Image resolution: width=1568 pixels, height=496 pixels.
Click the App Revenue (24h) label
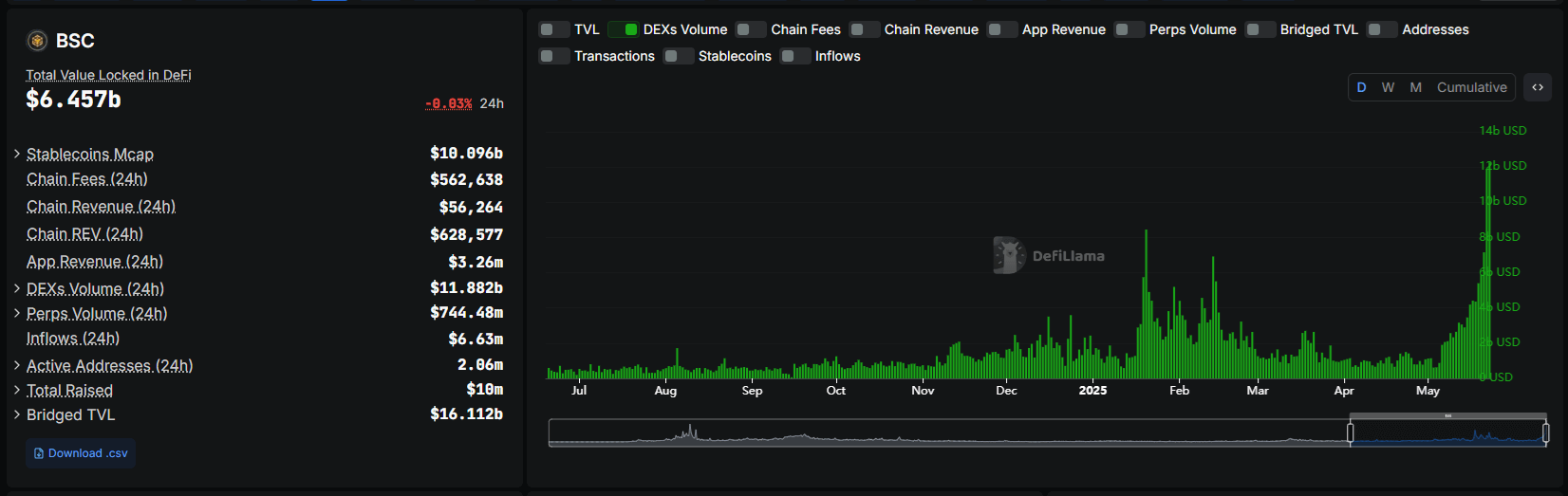pos(95,262)
